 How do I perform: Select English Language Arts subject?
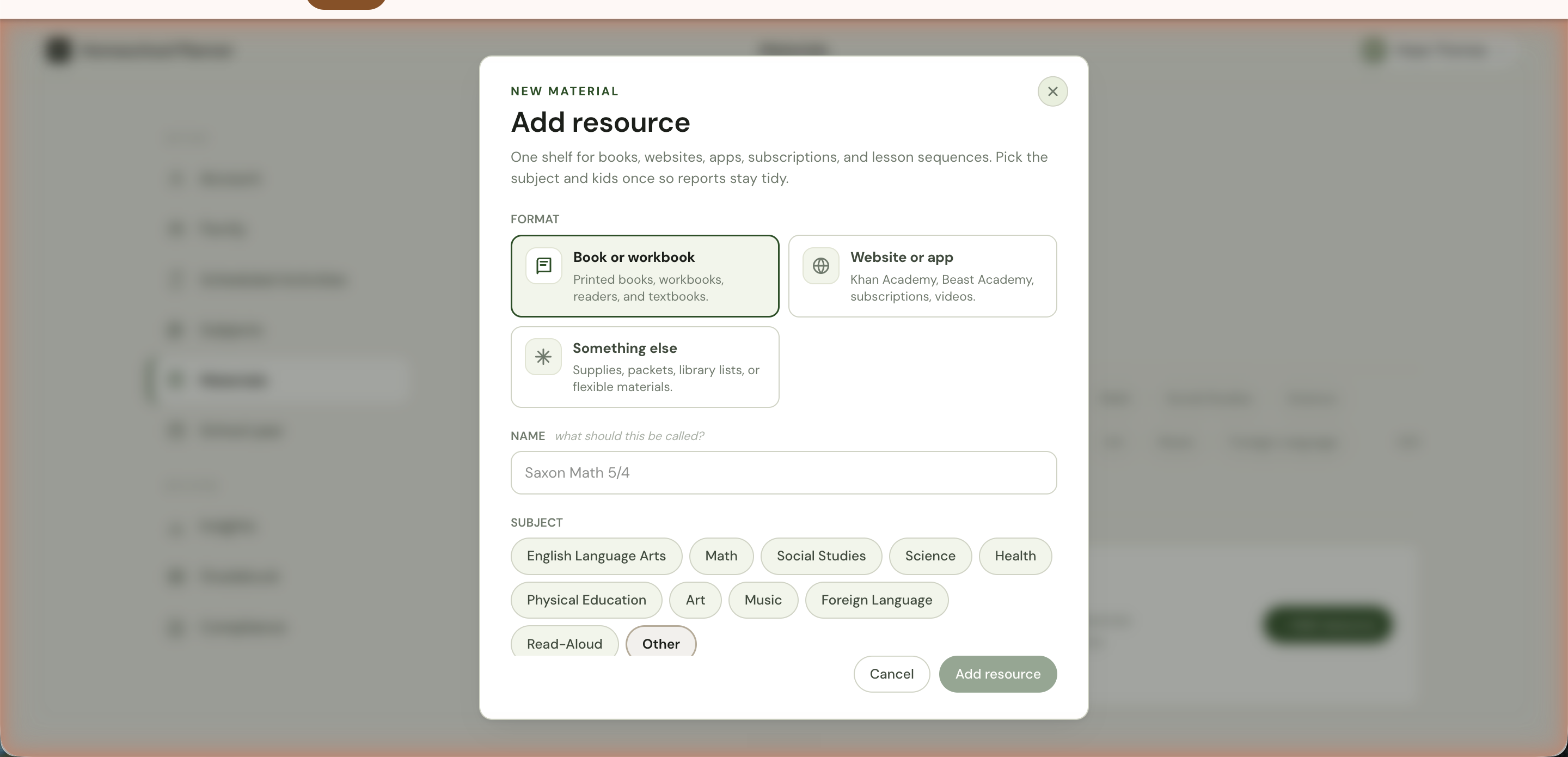pyautogui.click(x=596, y=556)
